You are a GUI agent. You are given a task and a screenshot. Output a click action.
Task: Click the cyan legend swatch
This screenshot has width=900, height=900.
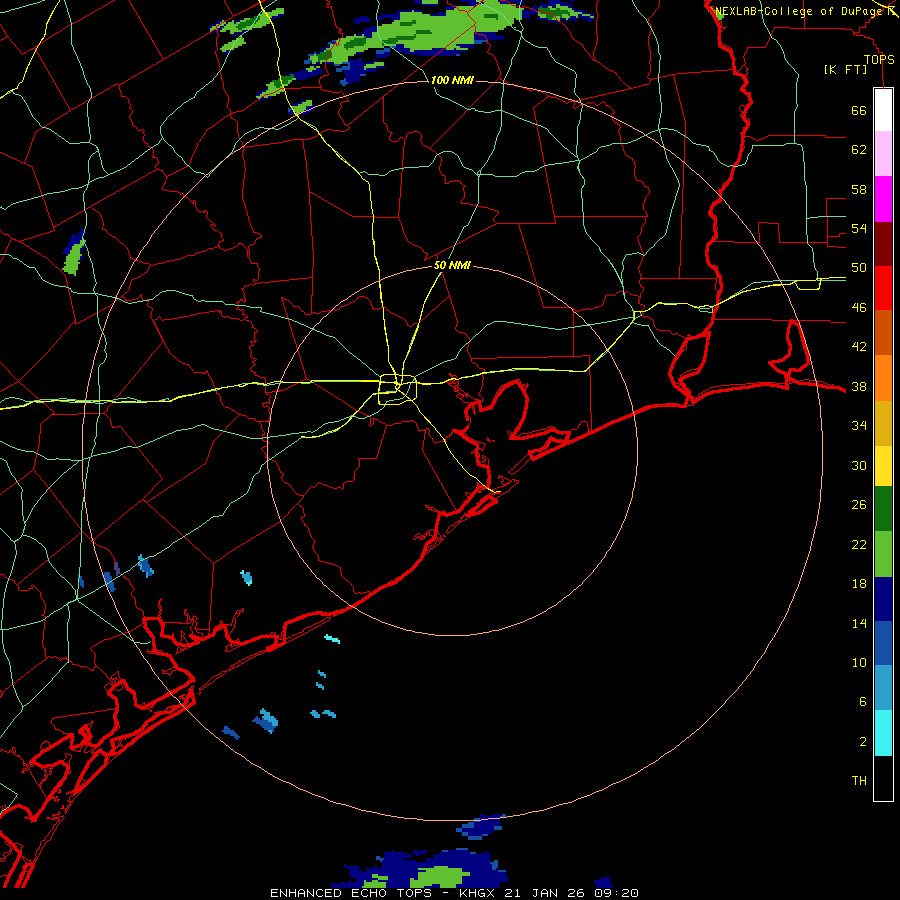pos(883,733)
